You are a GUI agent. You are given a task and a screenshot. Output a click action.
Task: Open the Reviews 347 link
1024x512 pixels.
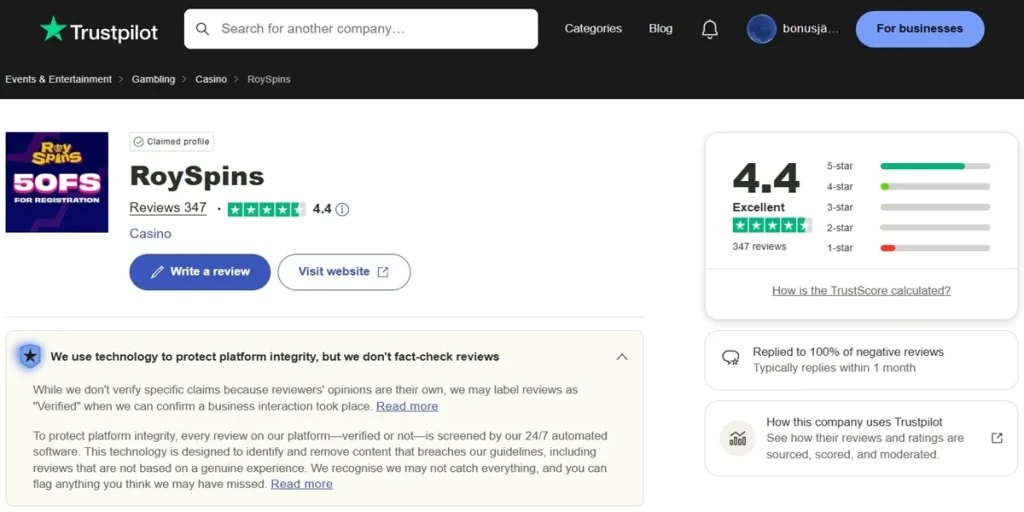pyautogui.click(x=168, y=208)
